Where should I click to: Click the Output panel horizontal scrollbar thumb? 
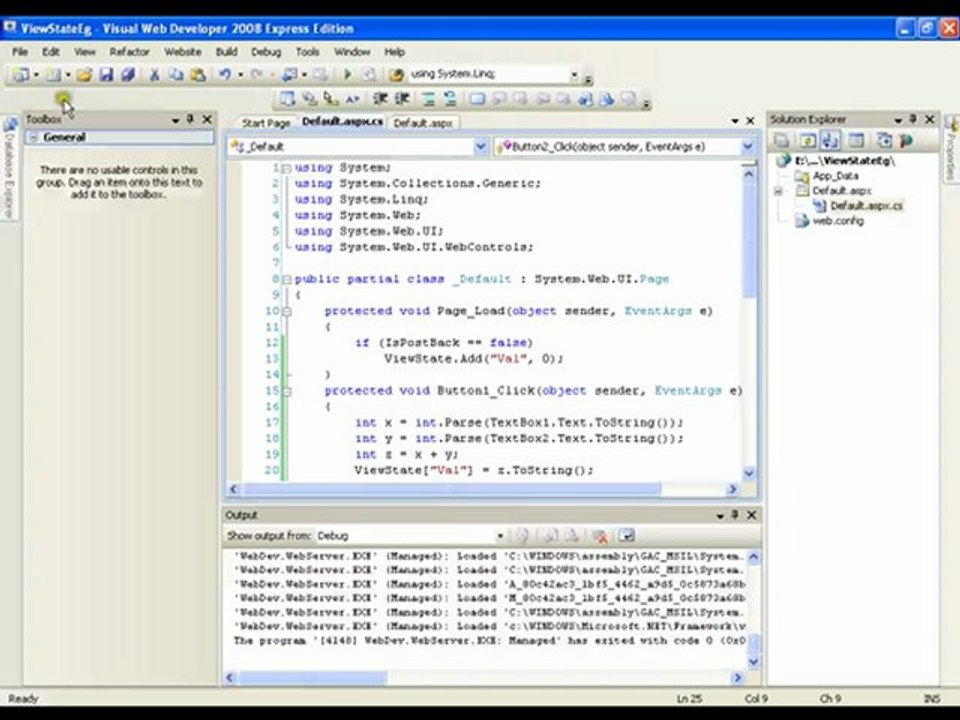point(313,677)
